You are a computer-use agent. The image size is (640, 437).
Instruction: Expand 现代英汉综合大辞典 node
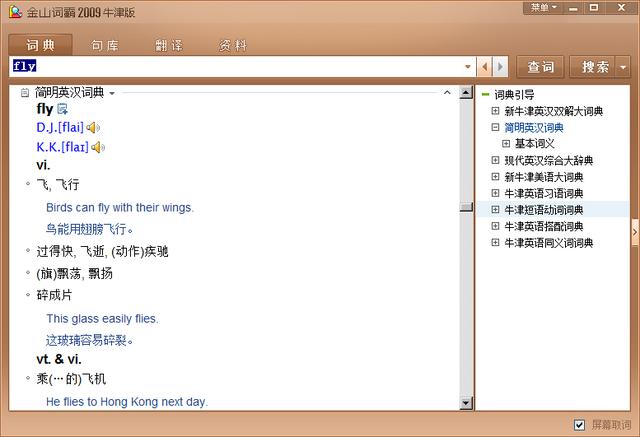click(496, 160)
